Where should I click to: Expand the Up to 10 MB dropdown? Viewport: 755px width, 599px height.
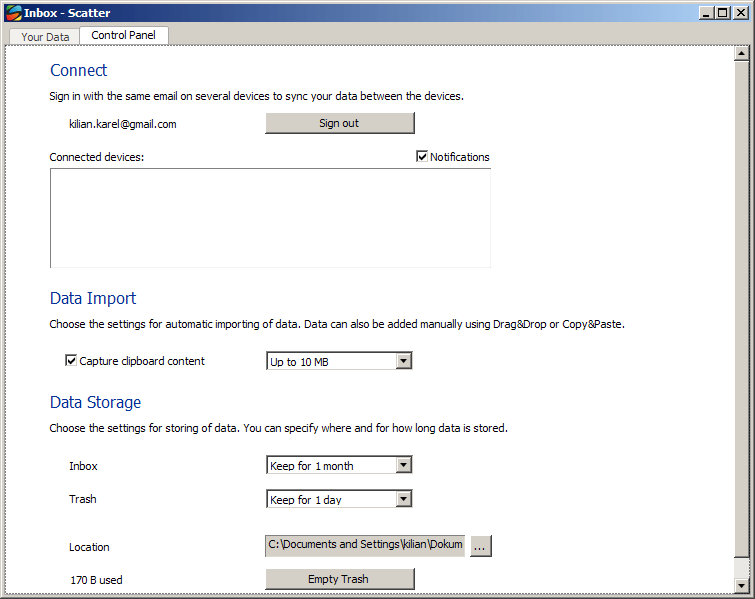pyautogui.click(x=339, y=361)
